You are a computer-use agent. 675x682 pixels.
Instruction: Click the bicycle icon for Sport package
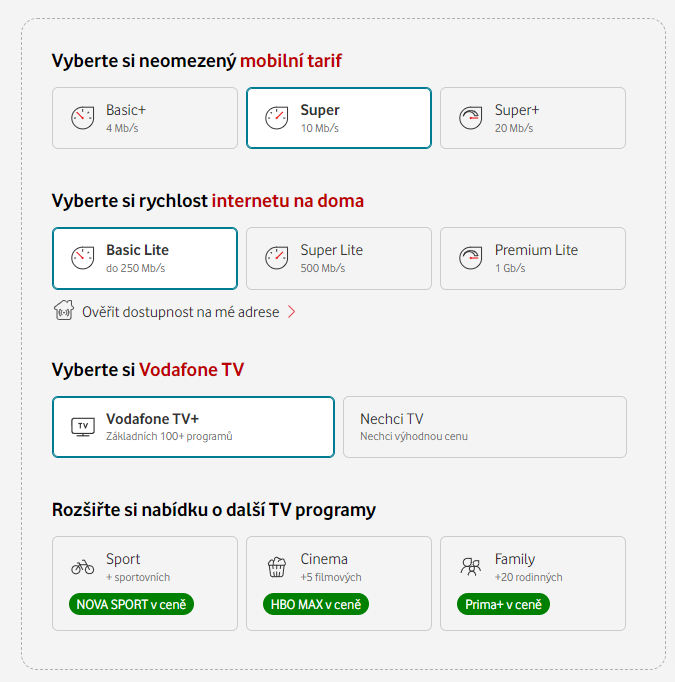pyautogui.click(x=82, y=567)
